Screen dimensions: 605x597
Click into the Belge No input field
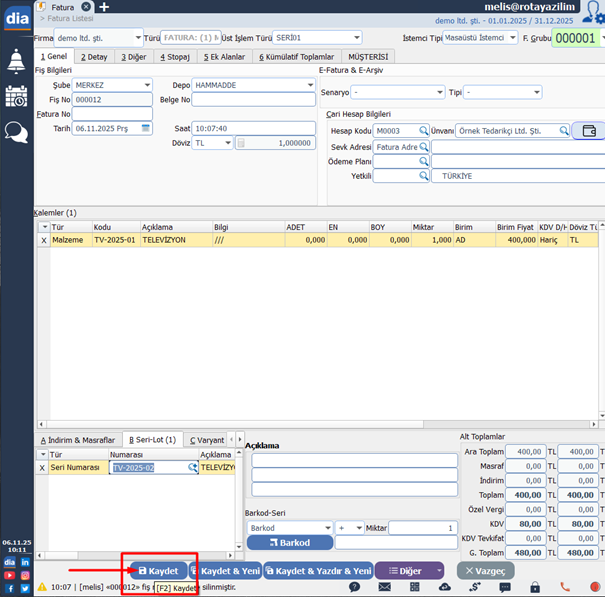(x=254, y=100)
